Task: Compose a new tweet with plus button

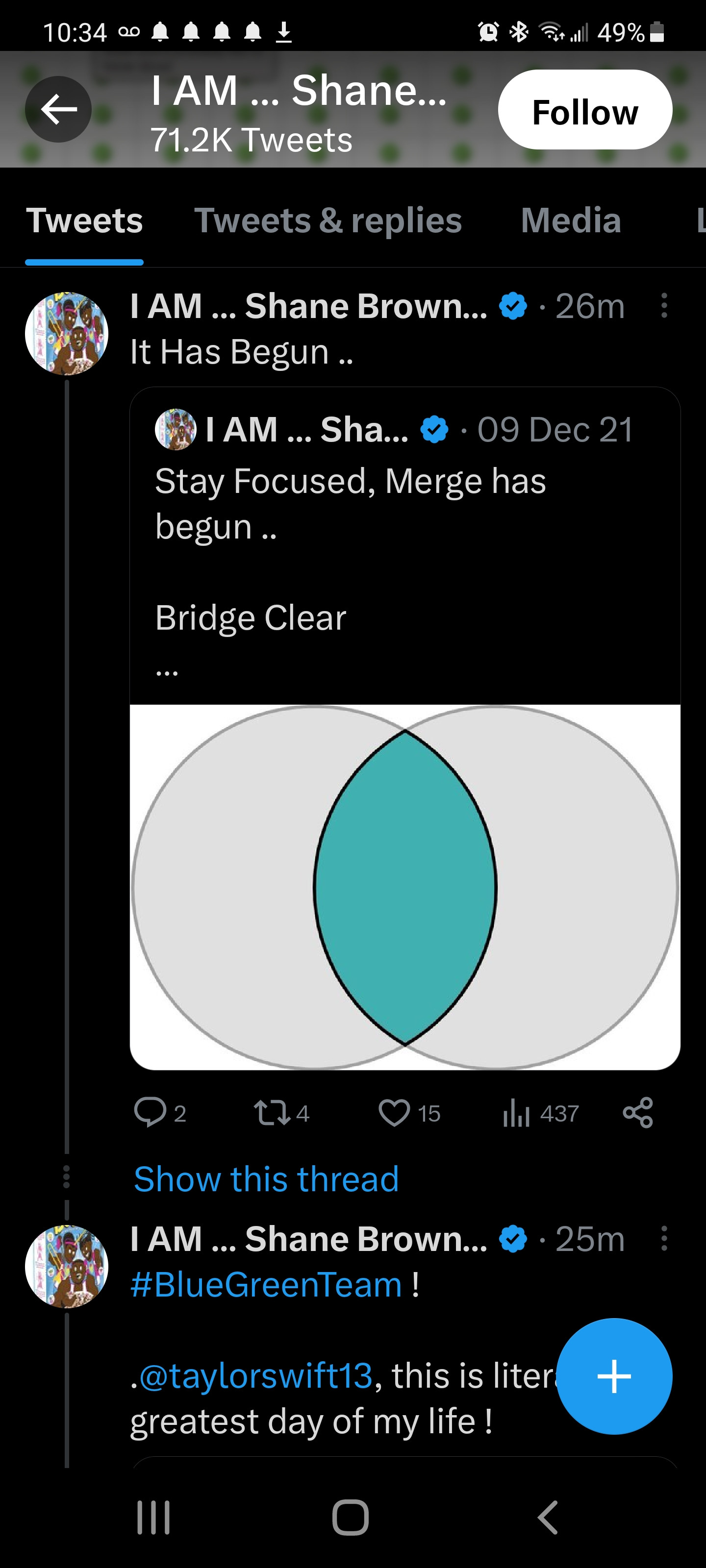Action: 614,1376
